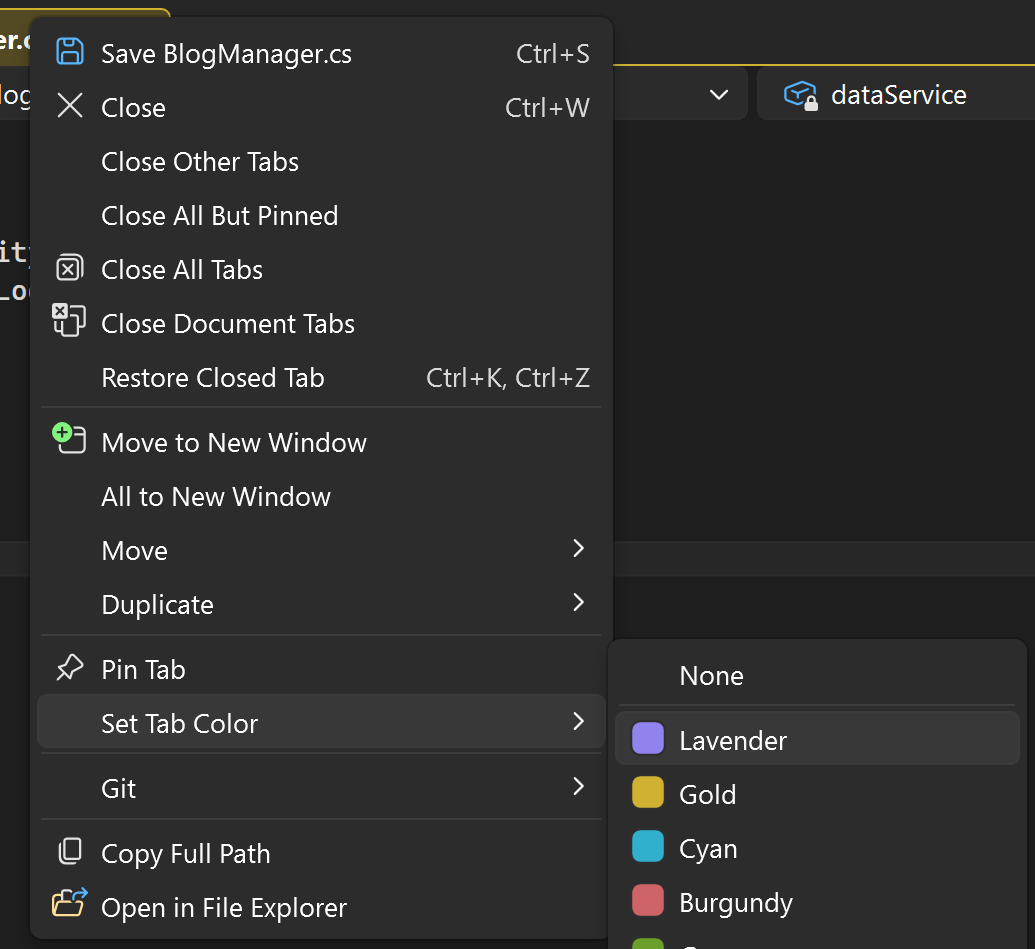Click the Open in File Explorer folder icon
1035x949 pixels.
click(69, 906)
